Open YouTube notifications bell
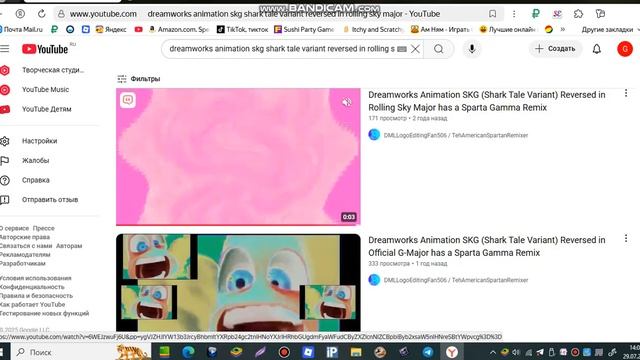This screenshot has height=360, width=640. [x=596, y=49]
